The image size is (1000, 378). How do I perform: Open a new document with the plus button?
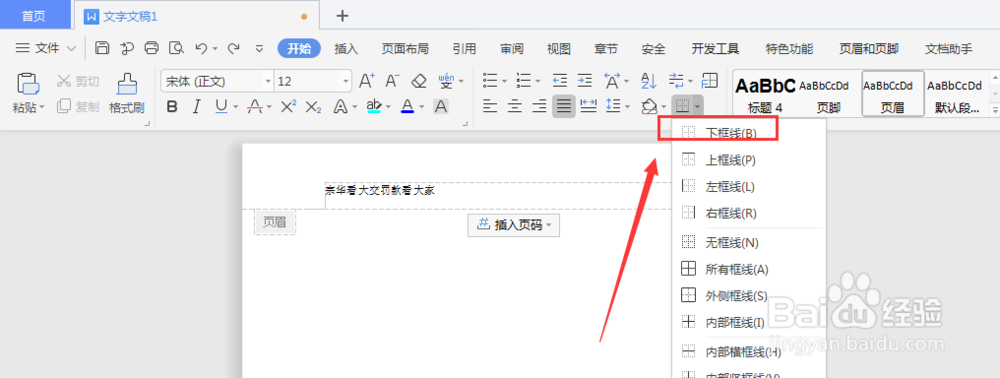click(x=342, y=15)
